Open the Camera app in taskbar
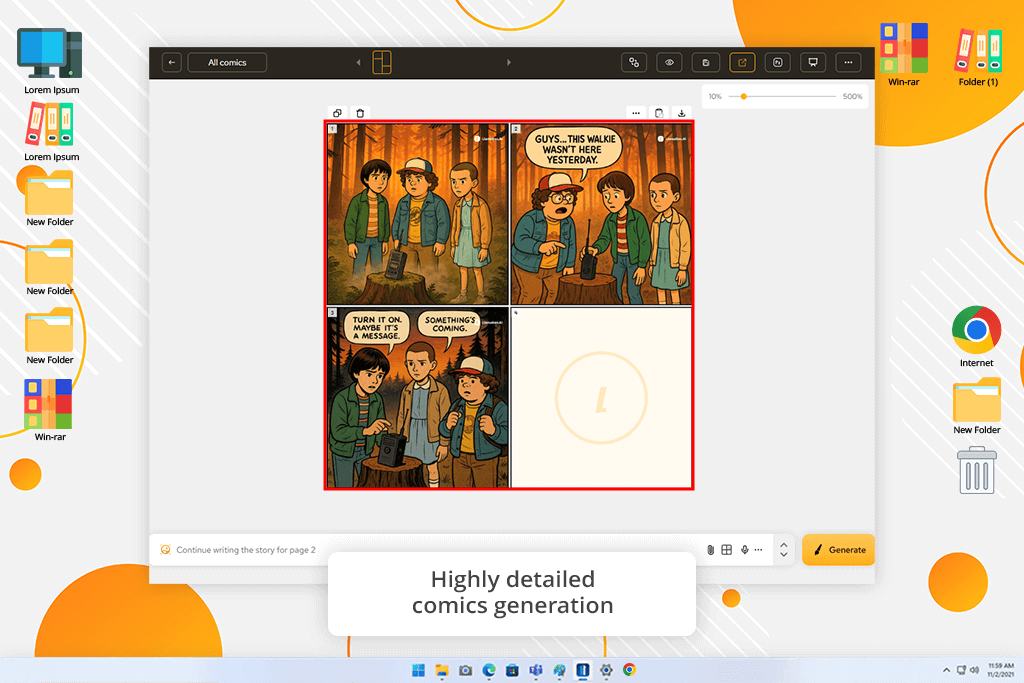Image resolution: width=1024 pixels, height=683 pixels. (466, 670)
